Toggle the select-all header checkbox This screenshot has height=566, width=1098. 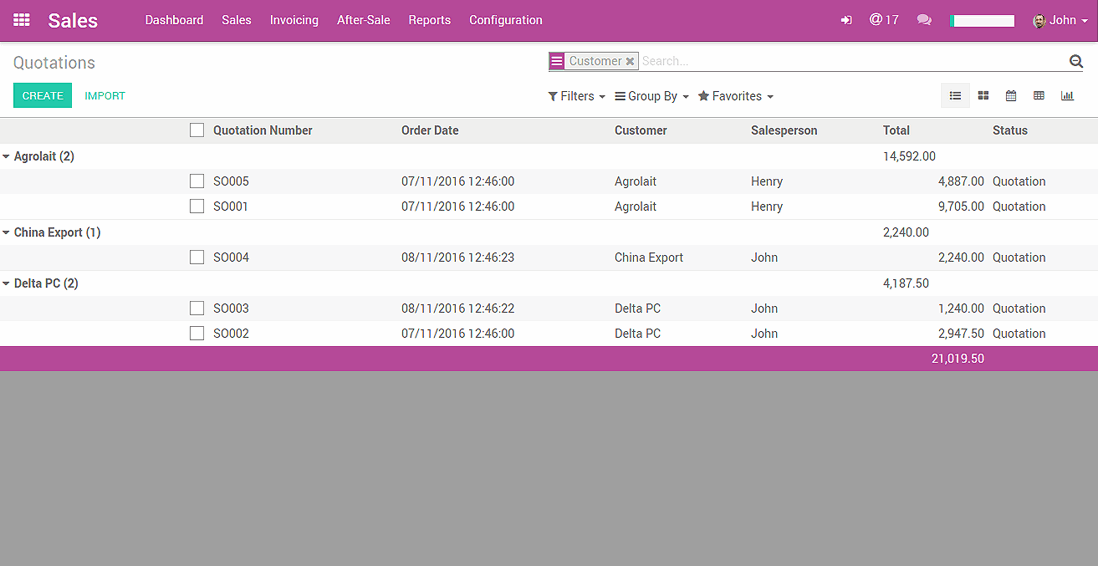pos(197,130)
